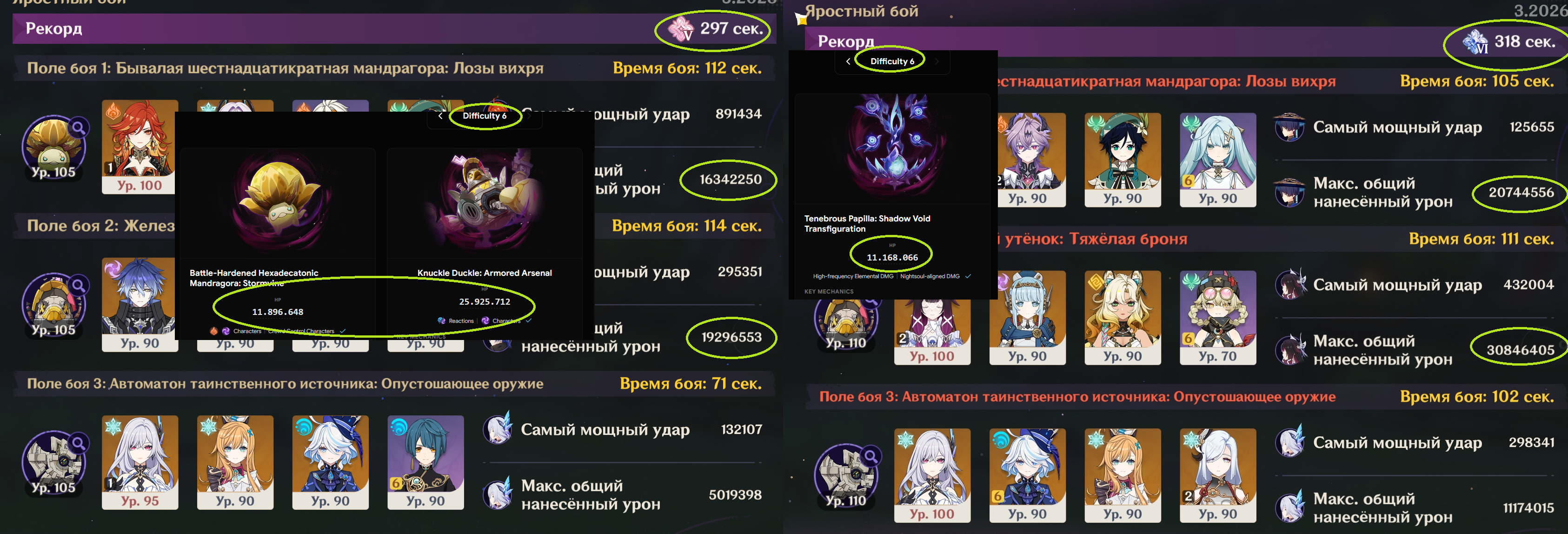The height and width of the screenshot is (534, 1568).
Task: Click Difficulty 6 label in left popup
Action: coord(485,116)
